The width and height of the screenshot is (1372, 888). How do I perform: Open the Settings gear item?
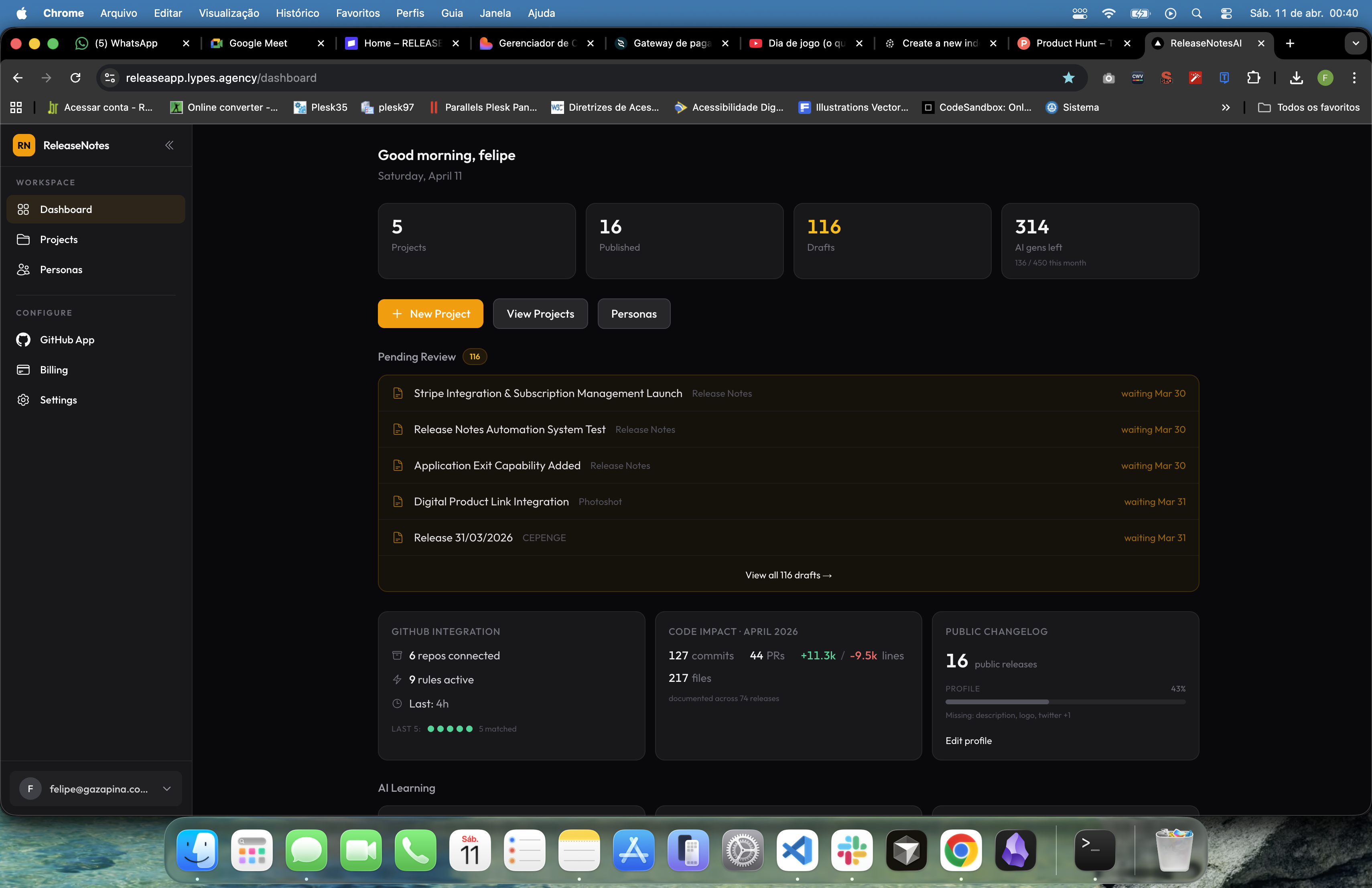tap(58, 400)
